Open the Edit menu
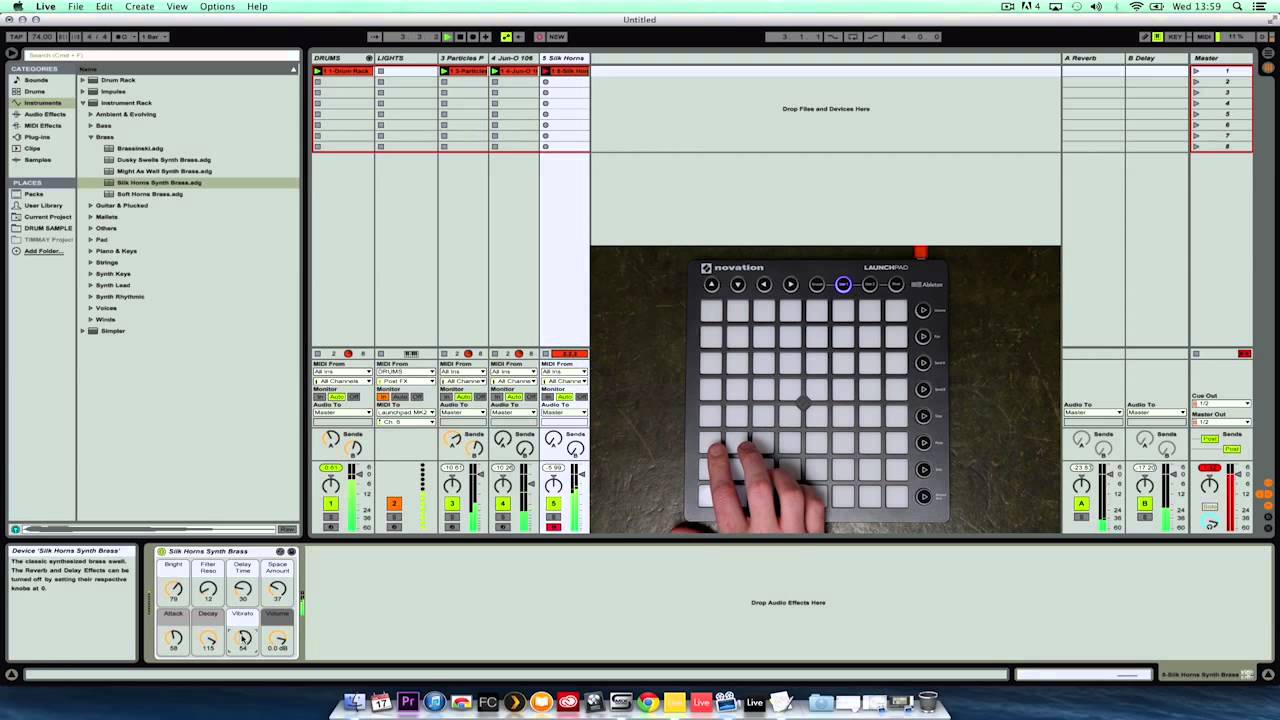1280x720 pixels. click(104, 7)
